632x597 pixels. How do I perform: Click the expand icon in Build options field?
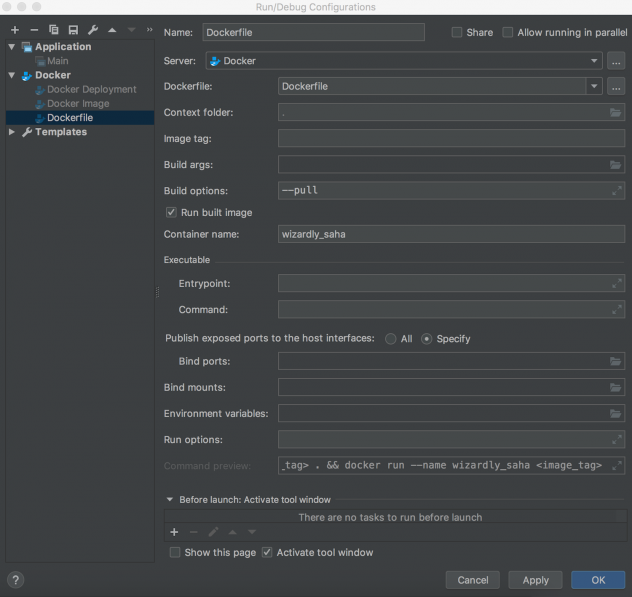click(x=616, y=189)
